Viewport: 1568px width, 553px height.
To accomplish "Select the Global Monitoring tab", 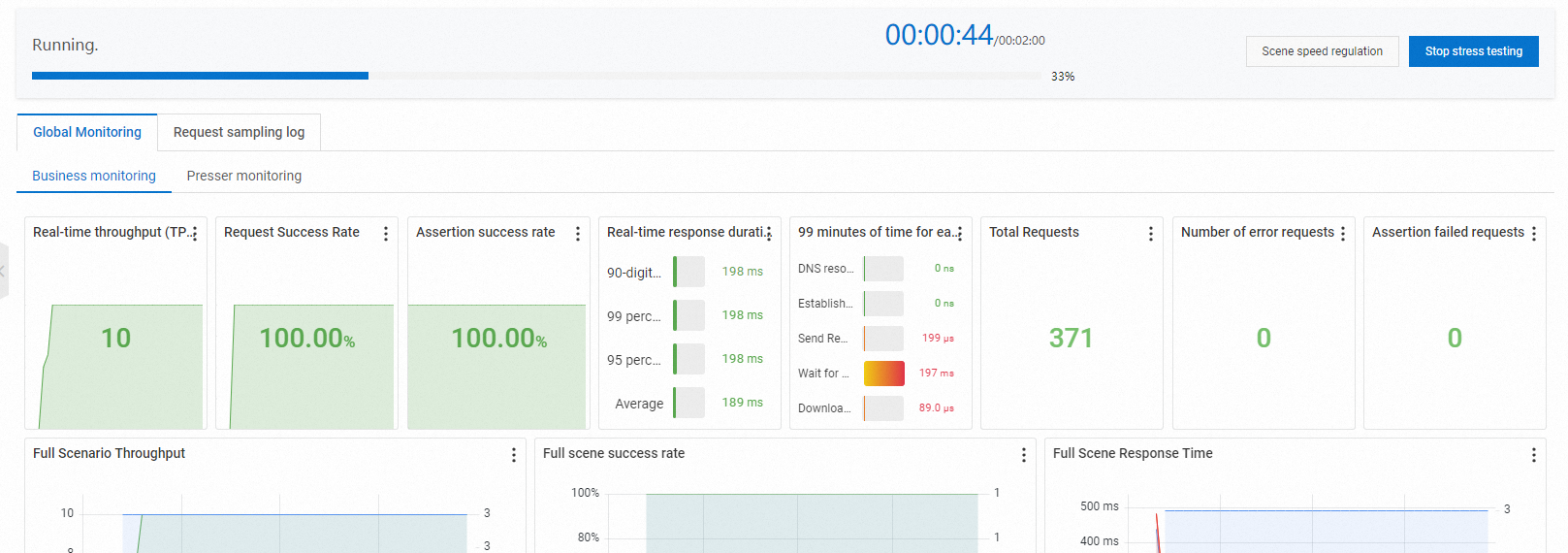I will pos(87,132).
